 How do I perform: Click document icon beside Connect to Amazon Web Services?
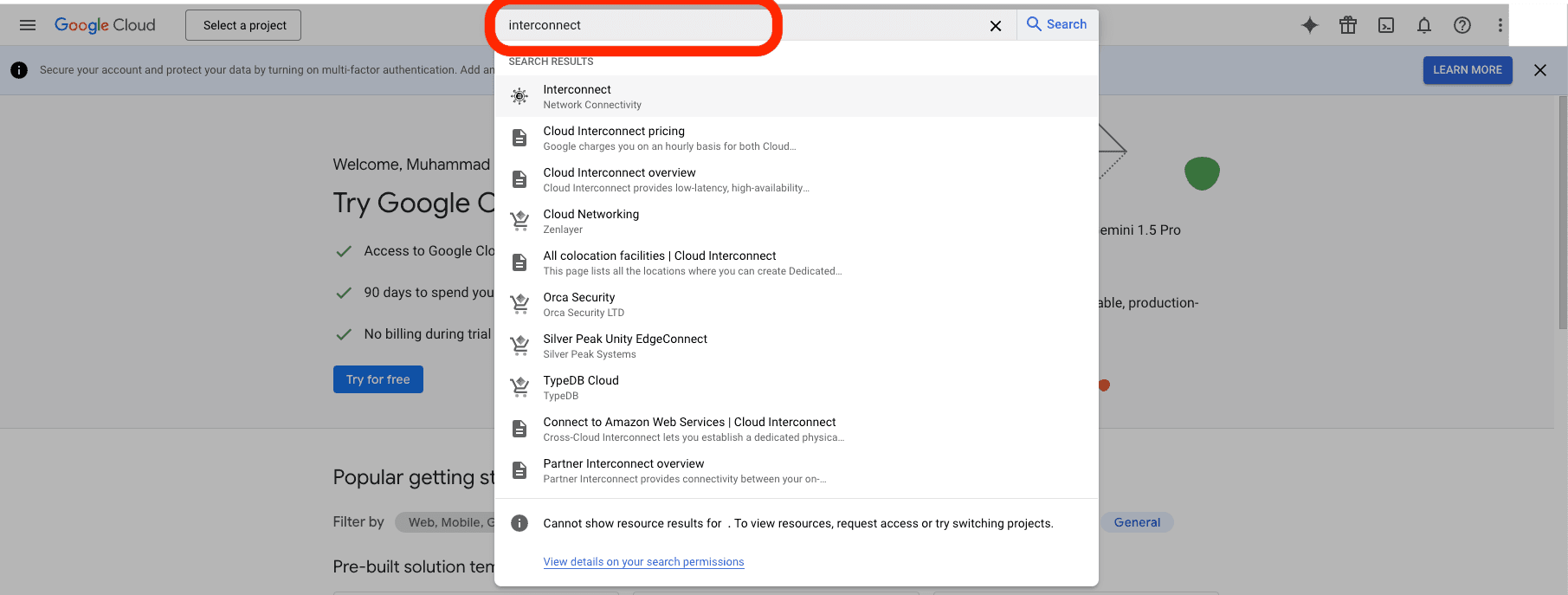[x=519, y=429]
